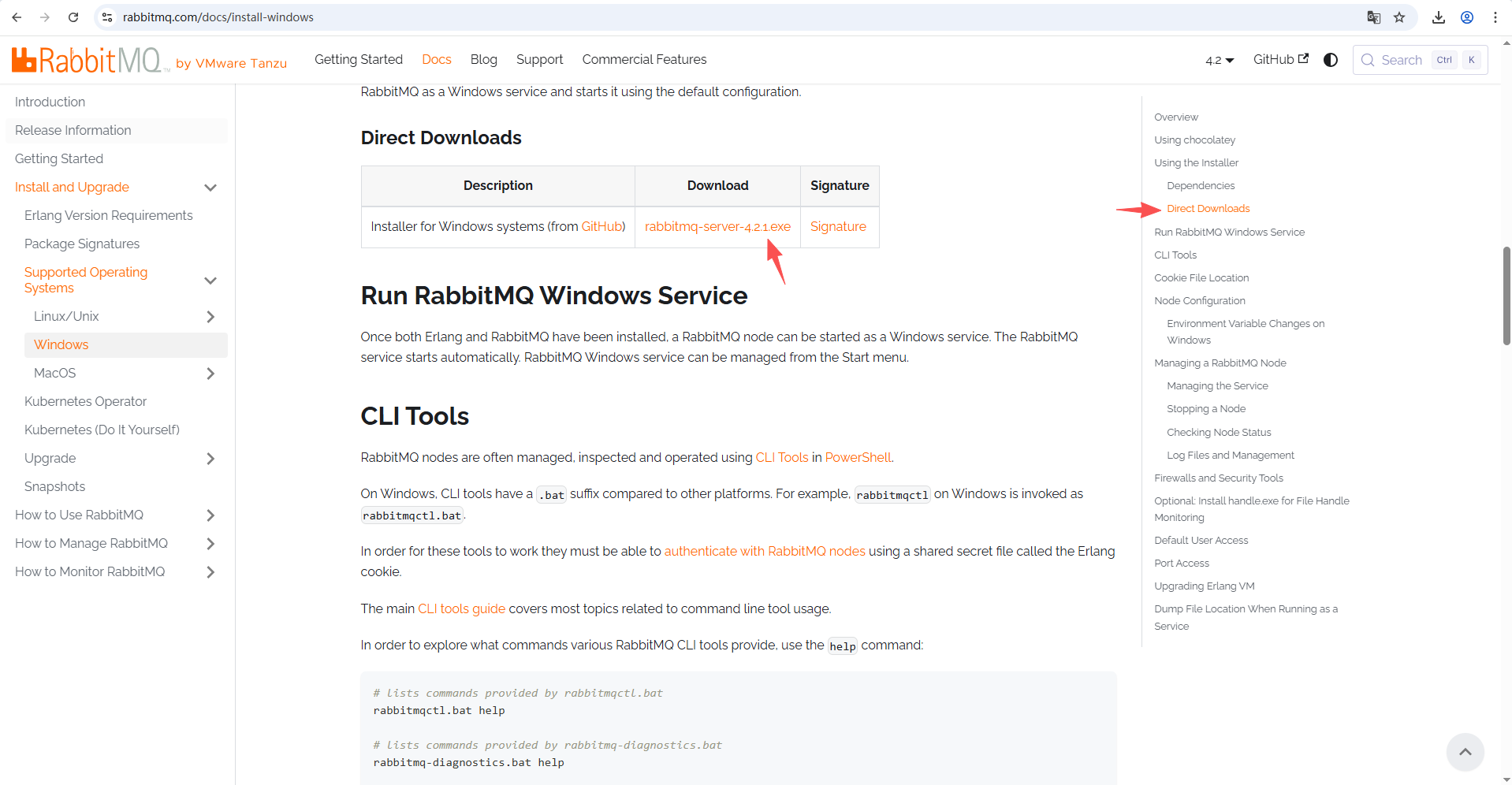Open the 4.2 version dropdown

click(x=1220, y=60)
